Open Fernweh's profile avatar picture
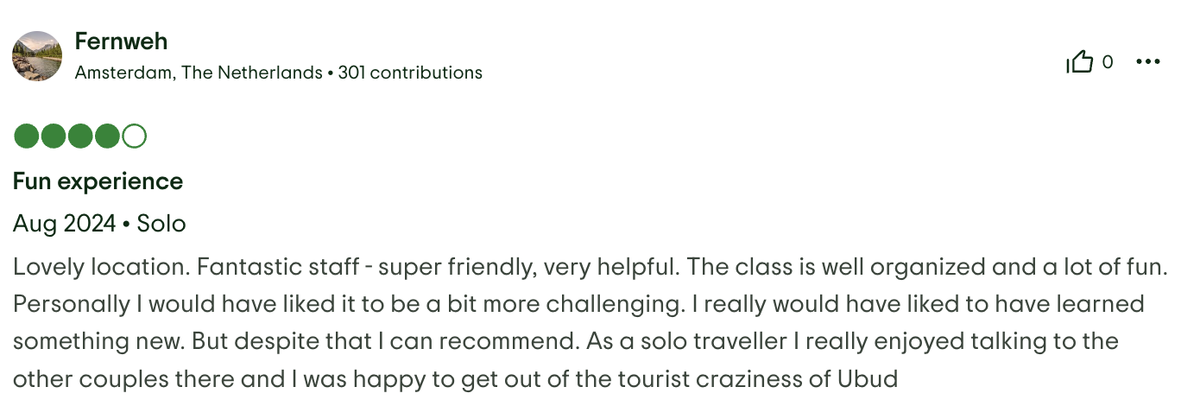This screenshot has width=1200, height=406. (37, 56)
